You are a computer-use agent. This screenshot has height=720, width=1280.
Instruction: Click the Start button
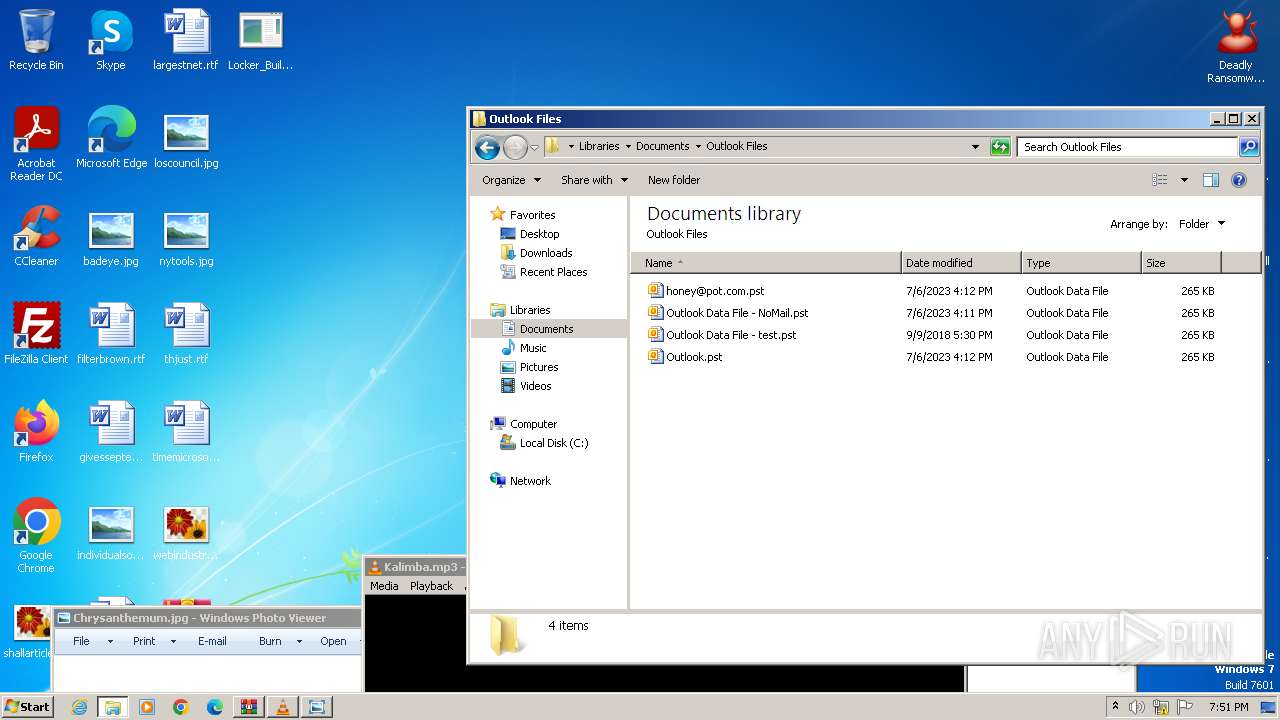pos(27,707)
